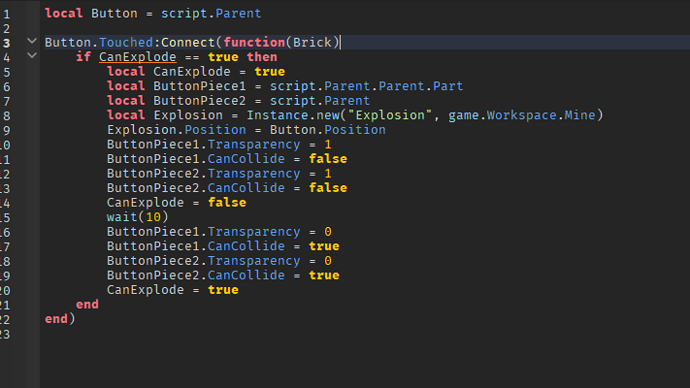
Task: Click 'ButtonPiece1.CanCollide = false' on line 11
Action: (227, 159)
